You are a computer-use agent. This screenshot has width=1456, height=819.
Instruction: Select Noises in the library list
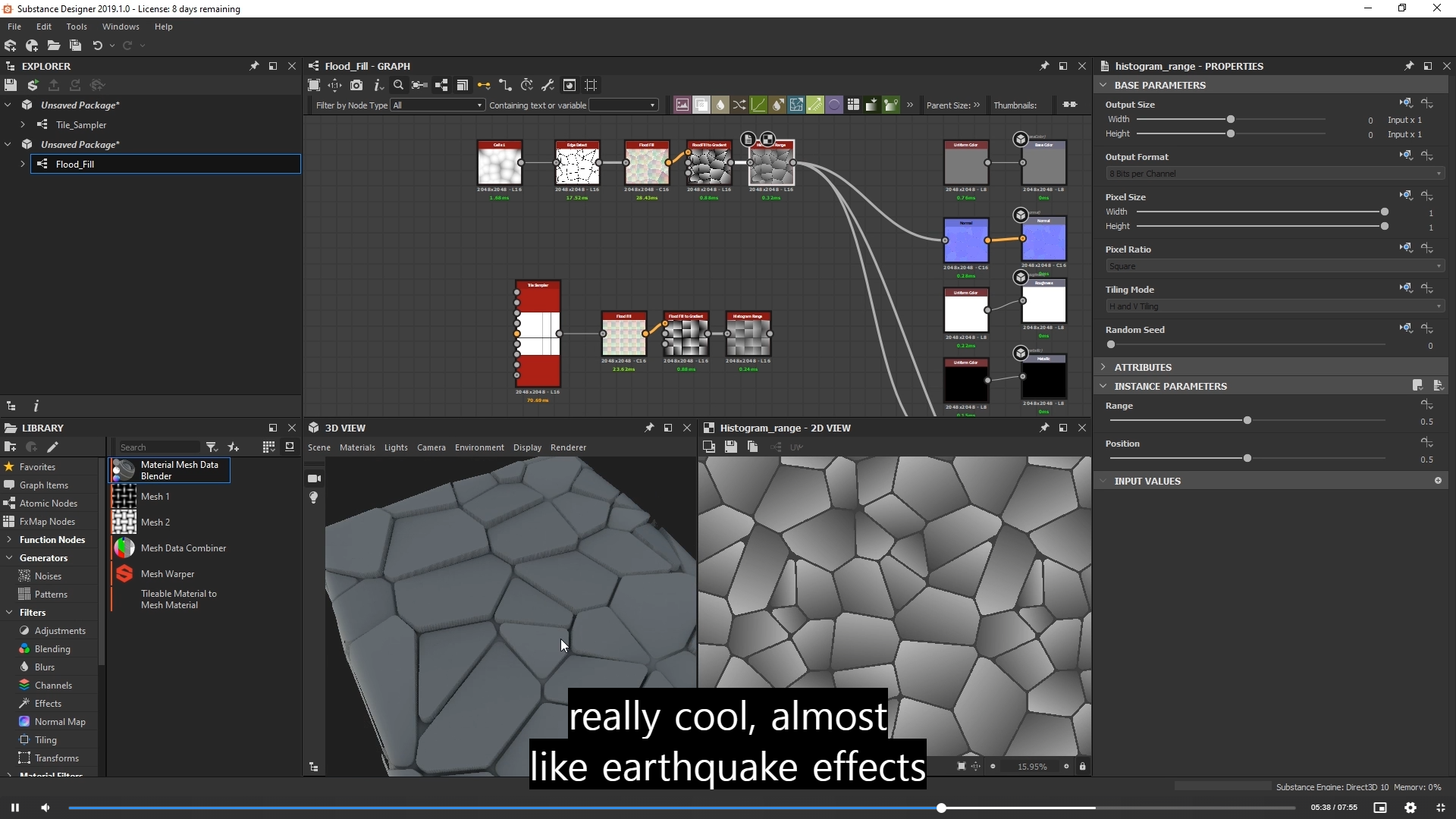48,576
